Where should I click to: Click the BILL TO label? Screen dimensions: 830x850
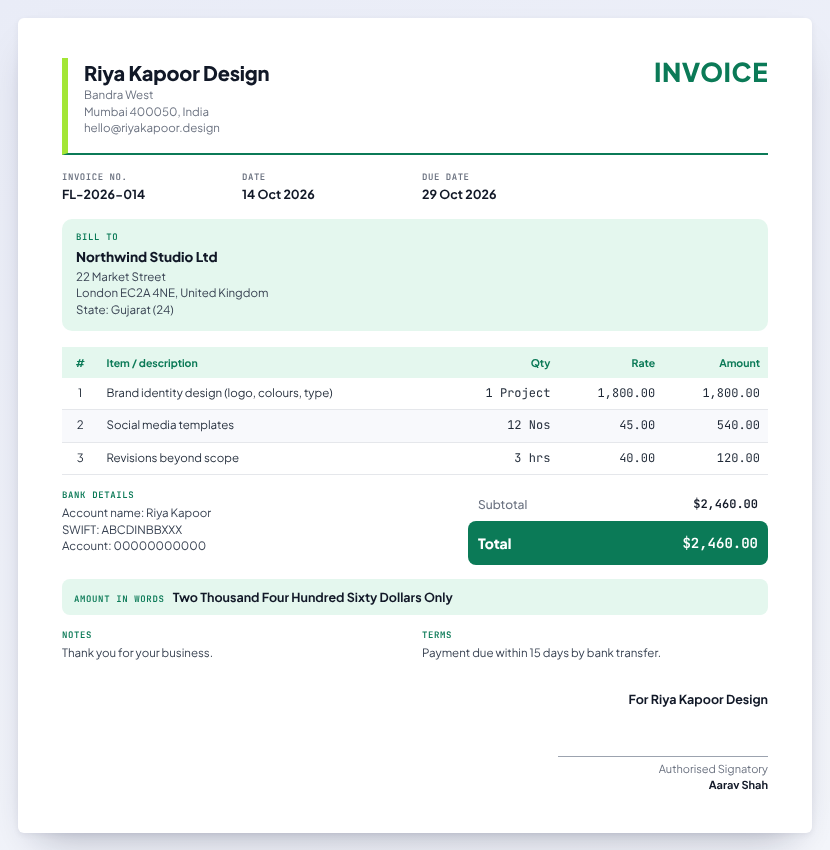[x=97, y=237]
